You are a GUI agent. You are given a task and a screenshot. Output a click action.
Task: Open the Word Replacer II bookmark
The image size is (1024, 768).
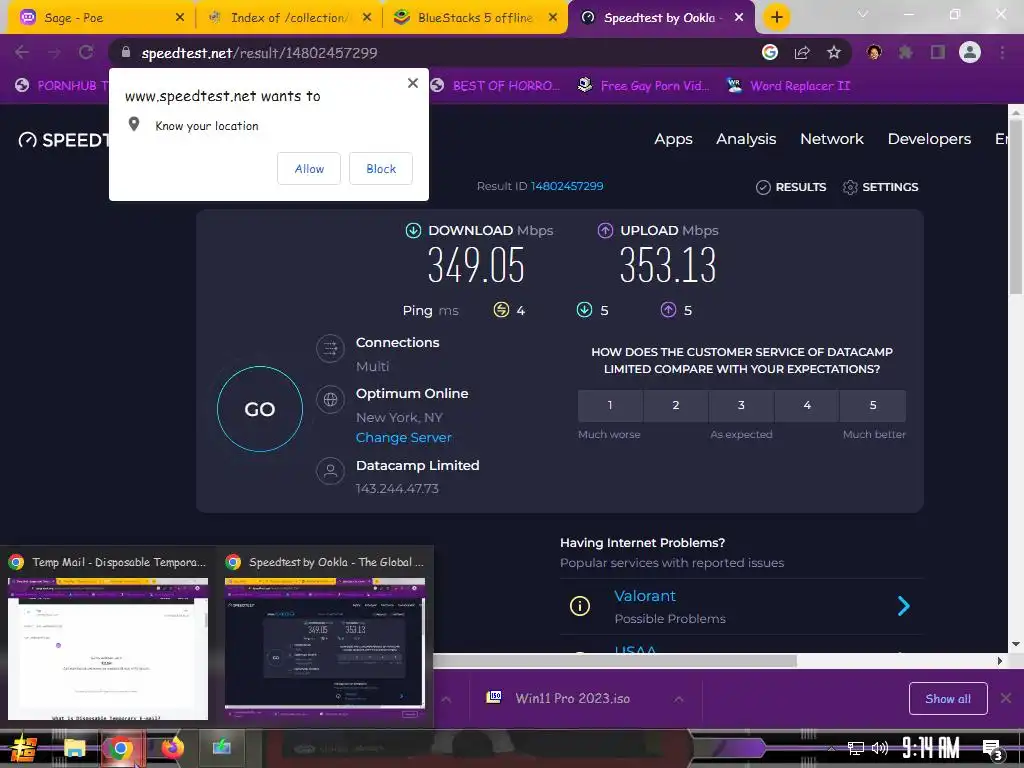[x=788, y=86]
